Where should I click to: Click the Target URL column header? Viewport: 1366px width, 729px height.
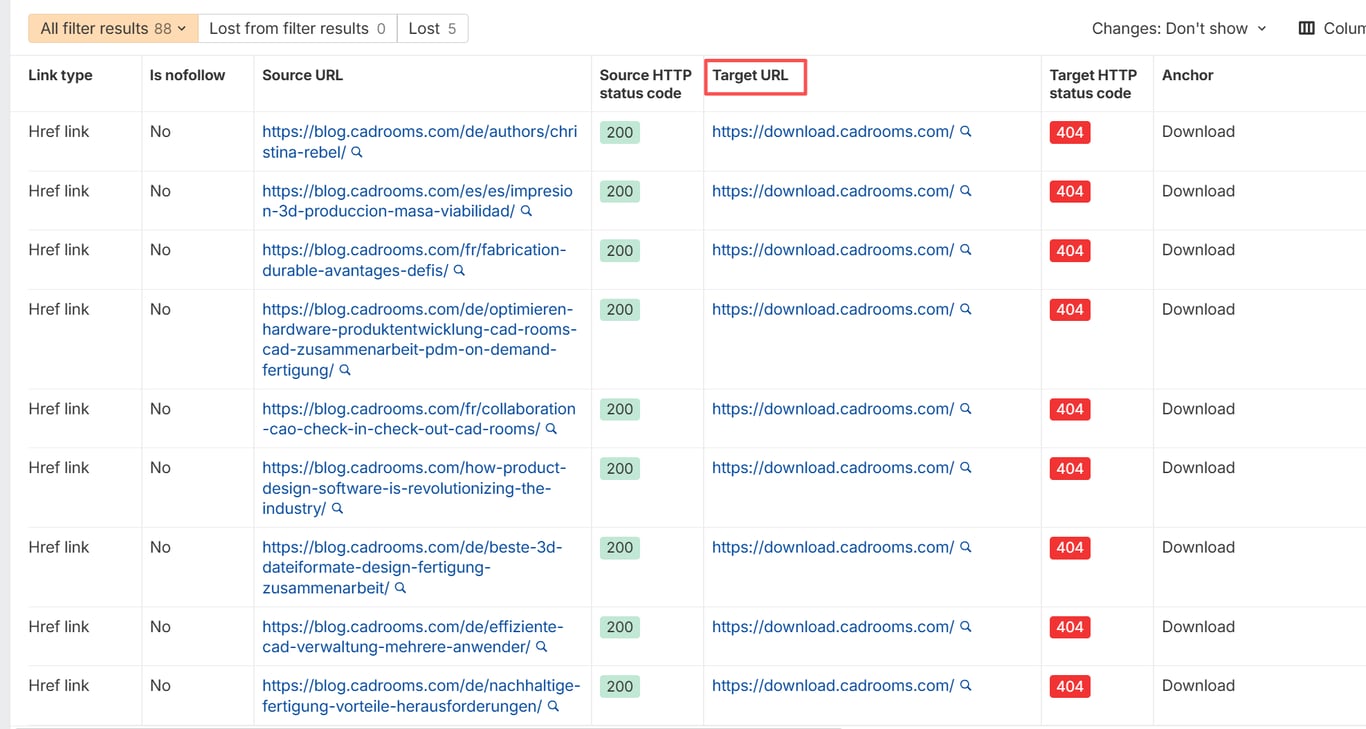(750, 75)
